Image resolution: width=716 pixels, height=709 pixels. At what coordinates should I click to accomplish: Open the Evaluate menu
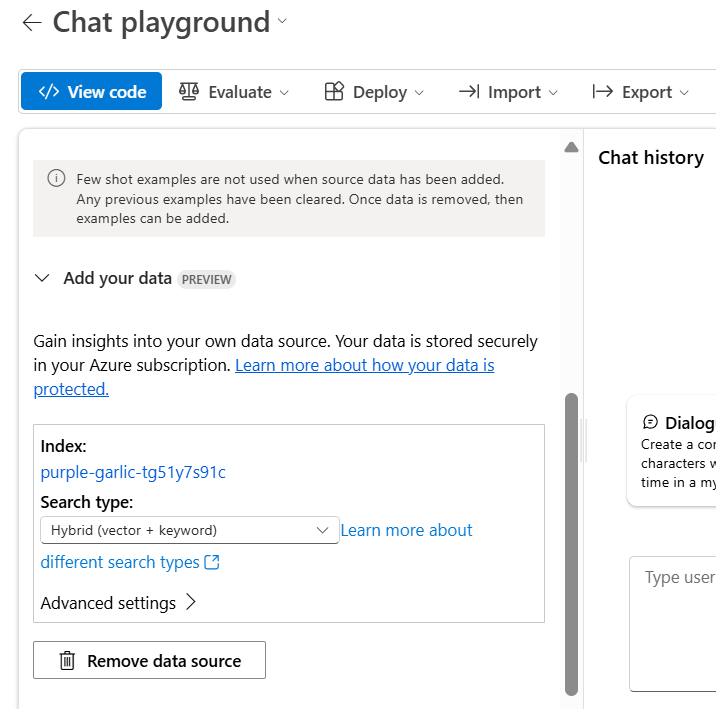click(x=234, y=92)
